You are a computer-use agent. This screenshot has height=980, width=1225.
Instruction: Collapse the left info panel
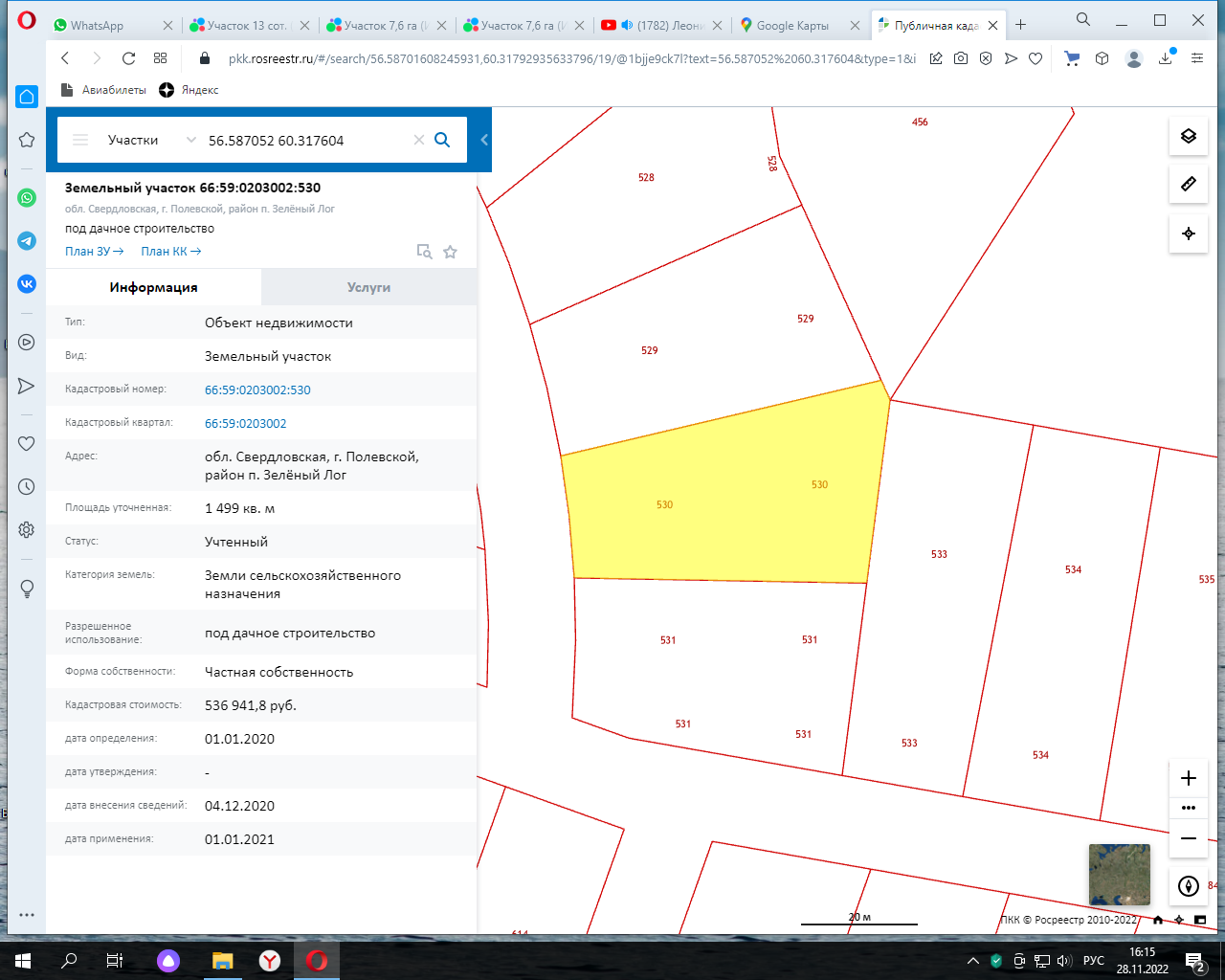click(484, 140)
